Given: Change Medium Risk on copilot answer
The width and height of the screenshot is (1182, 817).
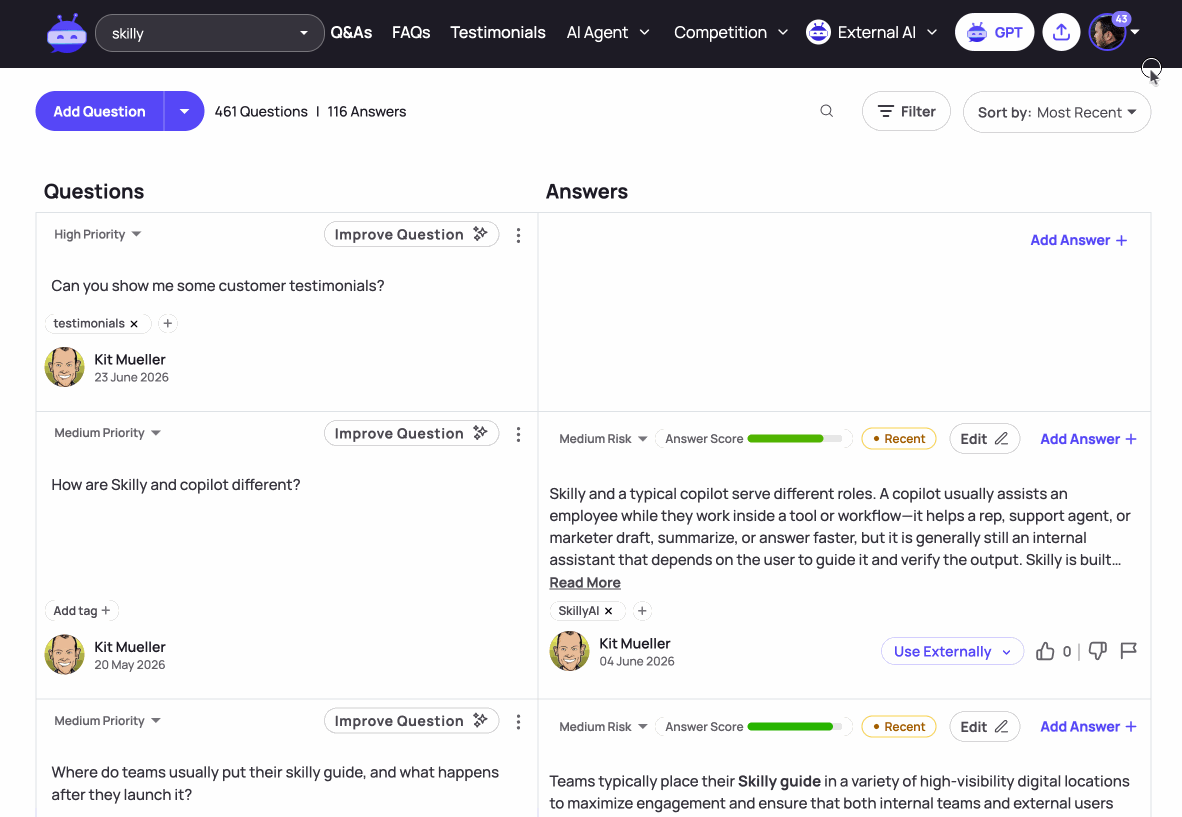Looking at the screenshot, I should pyautogui.click(x=603, y=439).
